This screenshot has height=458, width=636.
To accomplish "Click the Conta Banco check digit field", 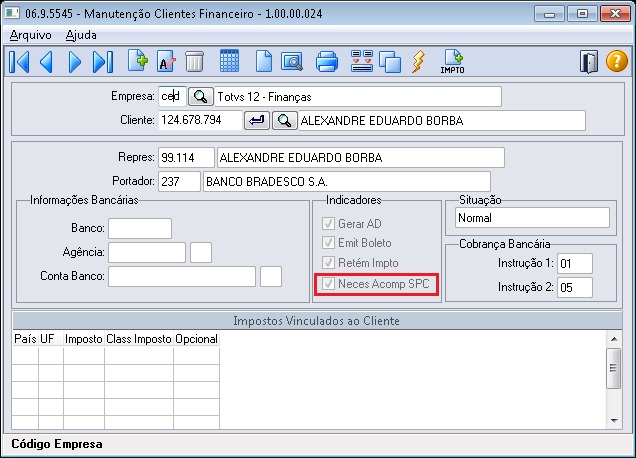I will tap(271, 276).
